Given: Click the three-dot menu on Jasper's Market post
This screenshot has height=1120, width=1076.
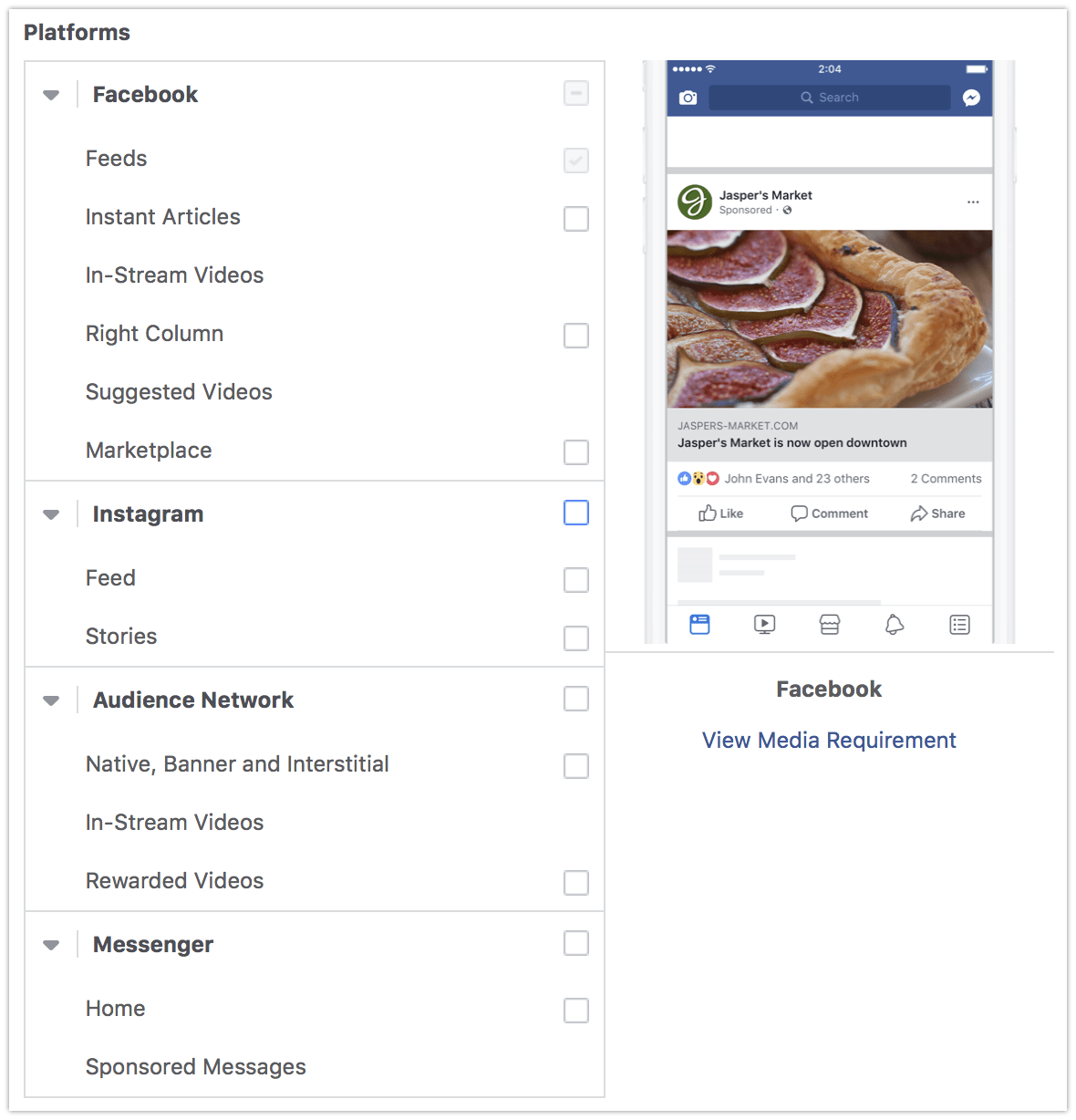Looking at the screenshot, I should [x=973, y=202].
